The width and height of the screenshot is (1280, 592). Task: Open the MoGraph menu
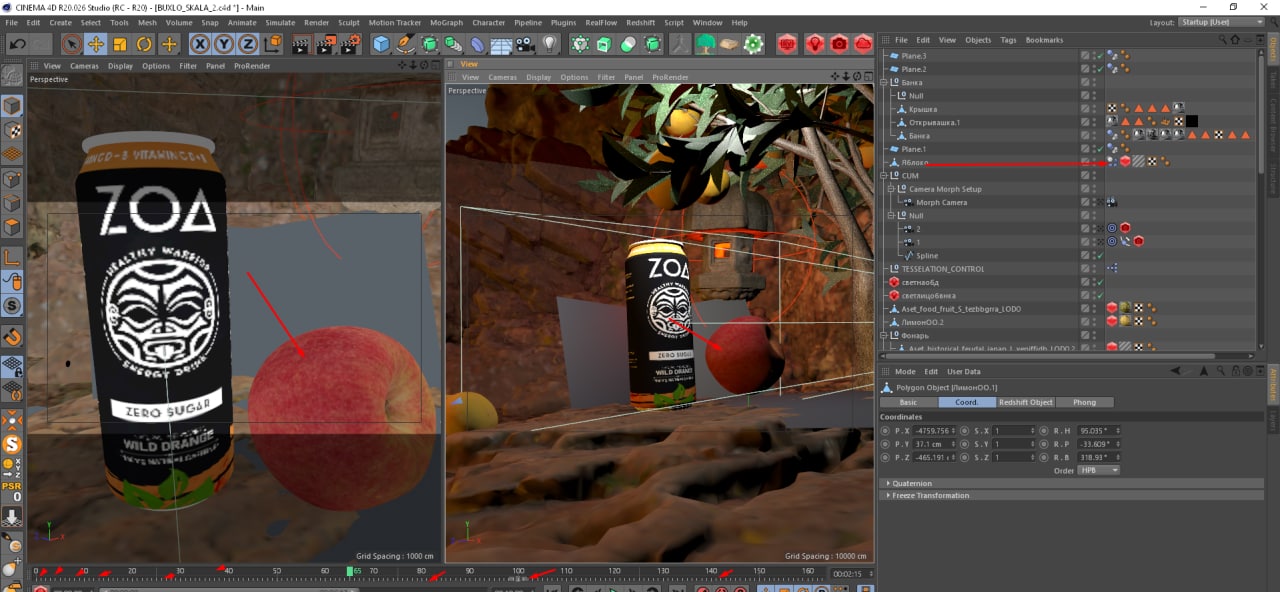click(446, 22)
